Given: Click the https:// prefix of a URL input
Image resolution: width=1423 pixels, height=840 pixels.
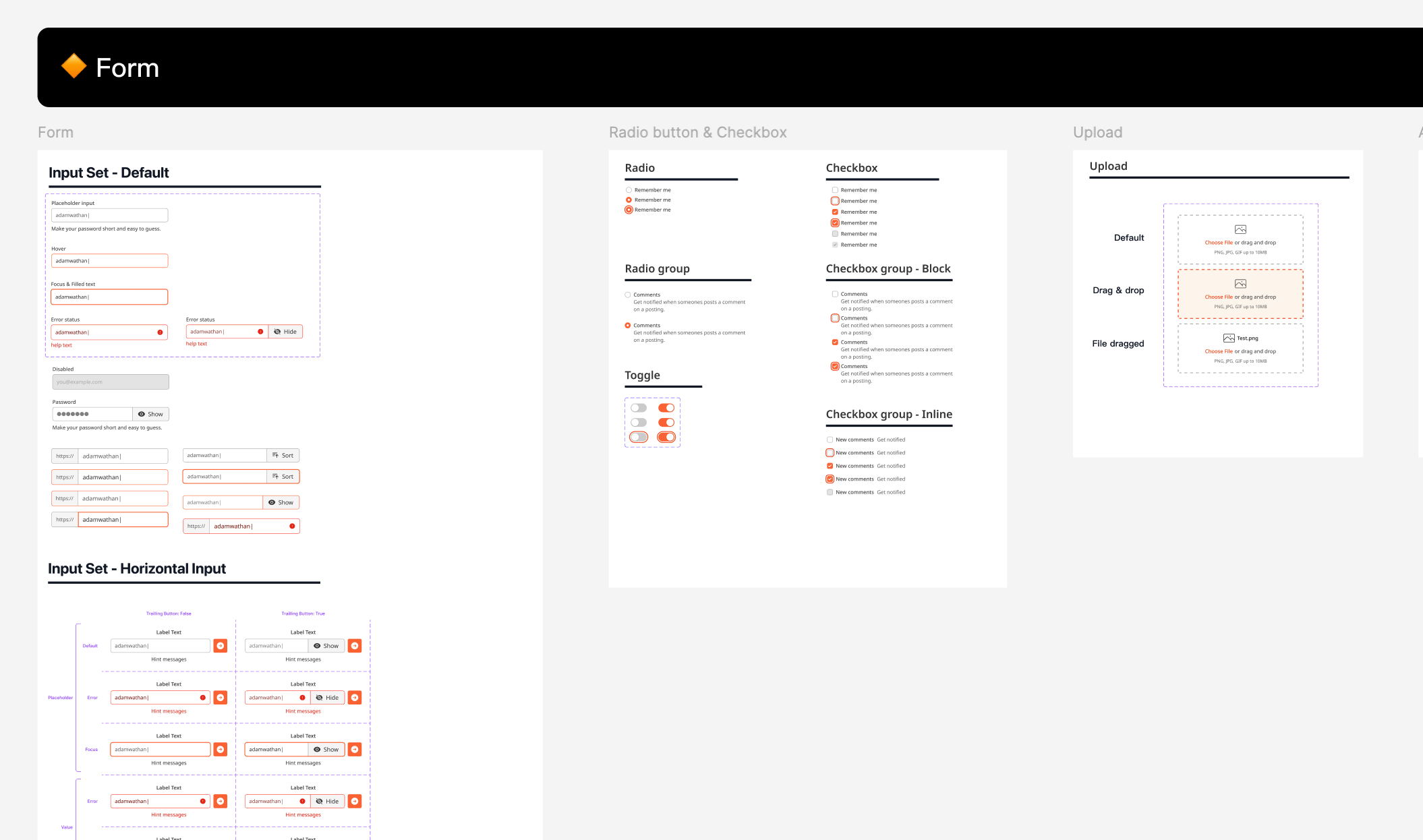Looking at the screenshot, I should (64, 456).
